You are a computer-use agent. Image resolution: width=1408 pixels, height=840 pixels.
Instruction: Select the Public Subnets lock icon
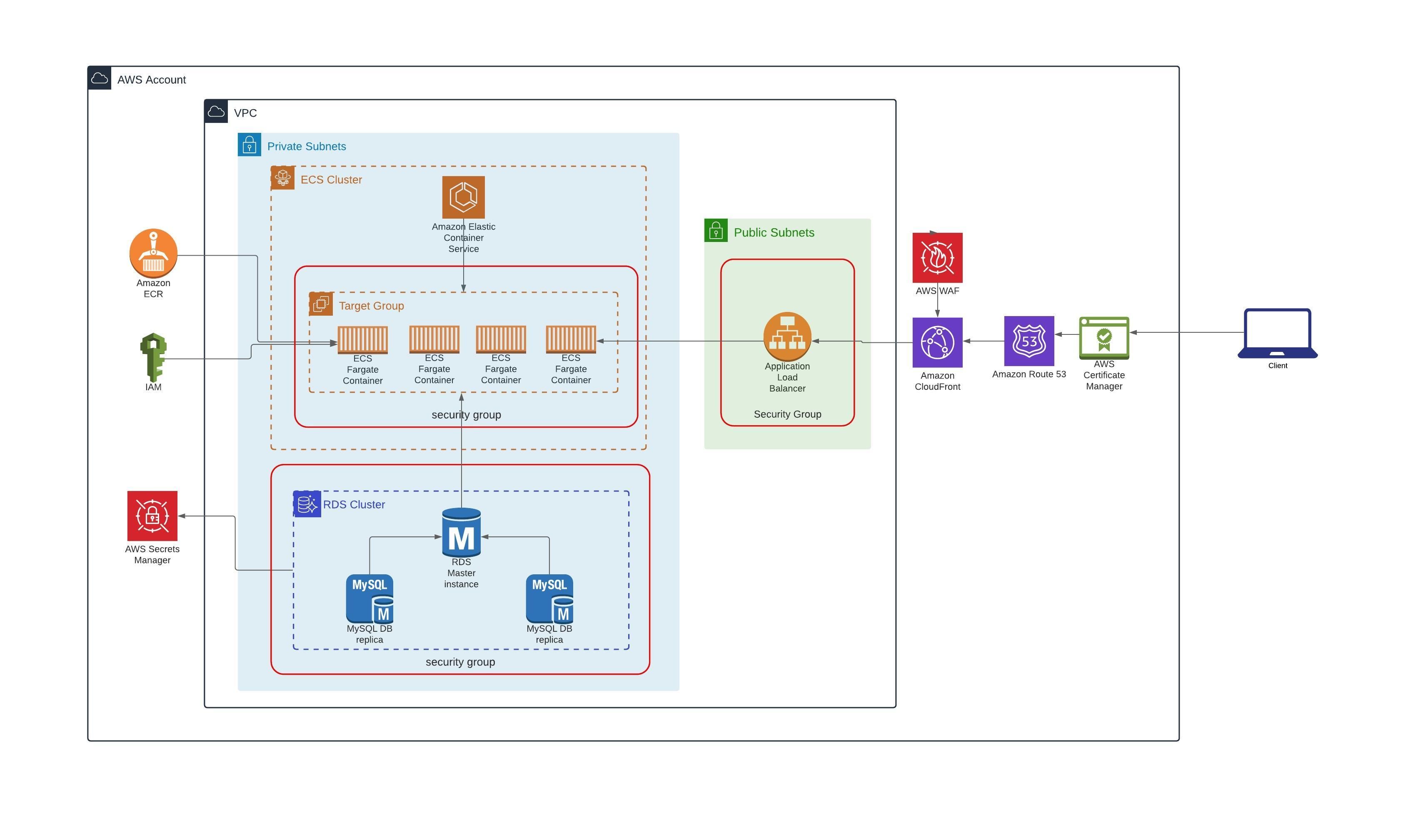click(715, 231)
